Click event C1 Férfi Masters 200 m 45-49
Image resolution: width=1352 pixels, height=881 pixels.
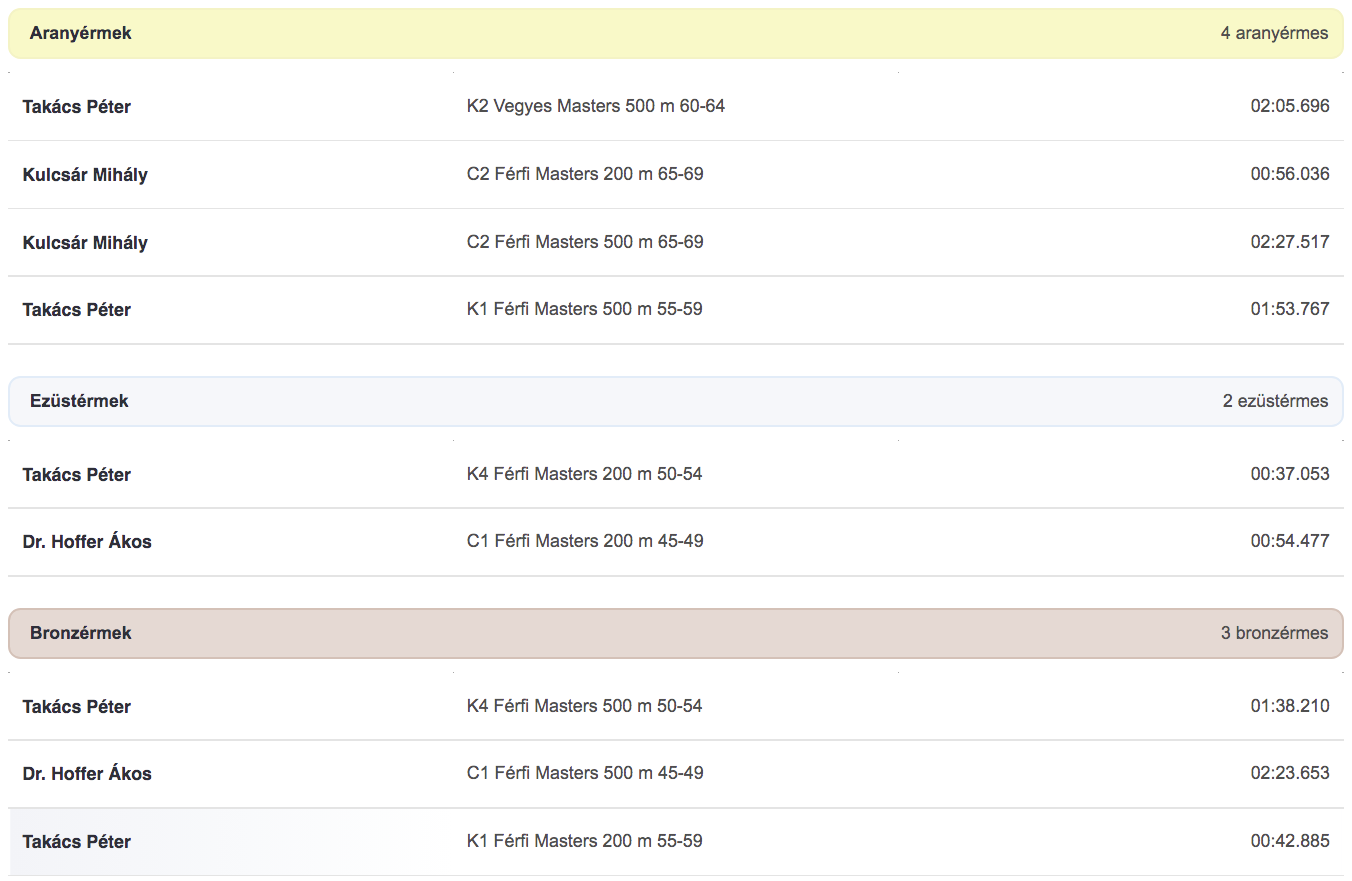tap(585, 541)
